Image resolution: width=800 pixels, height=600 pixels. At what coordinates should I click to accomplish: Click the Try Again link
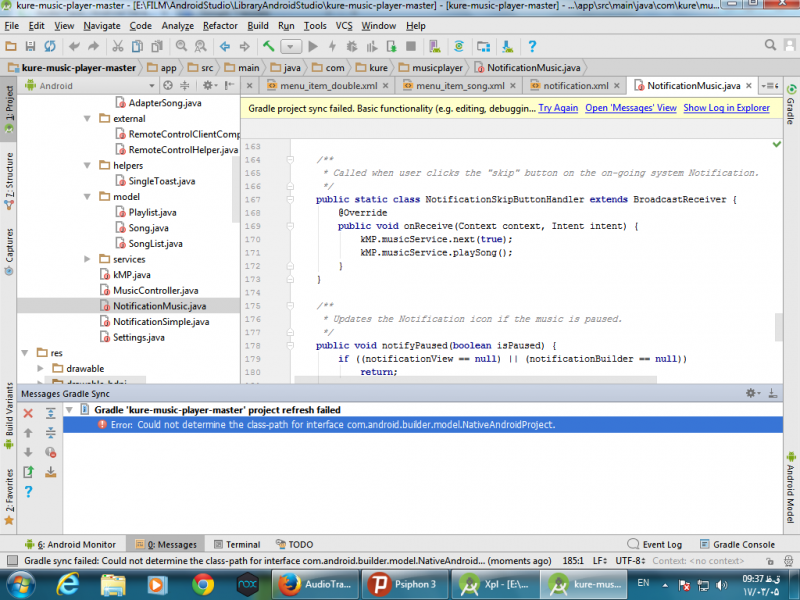tap(558, 108)
